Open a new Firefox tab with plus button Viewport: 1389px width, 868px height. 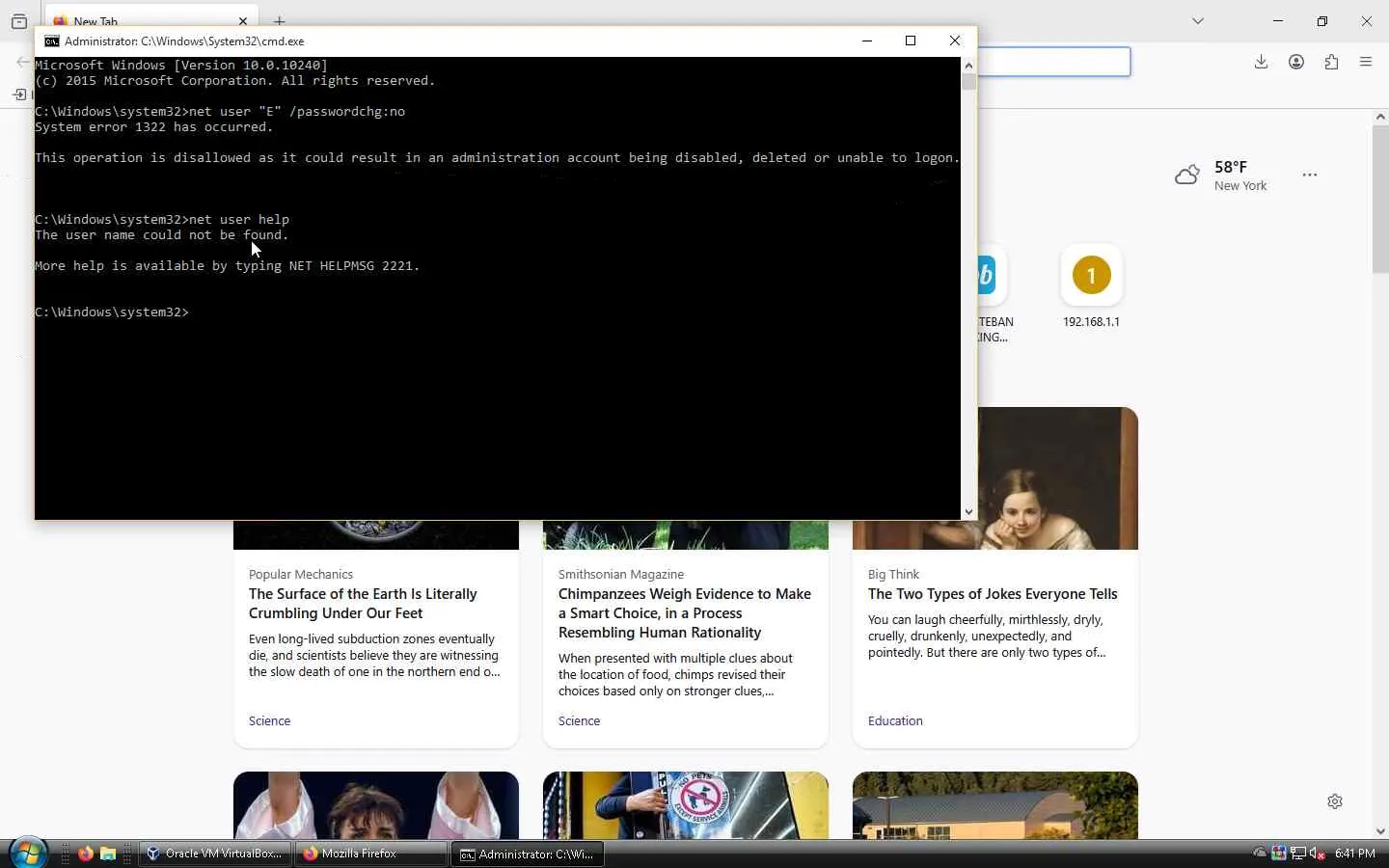[279, 20]
